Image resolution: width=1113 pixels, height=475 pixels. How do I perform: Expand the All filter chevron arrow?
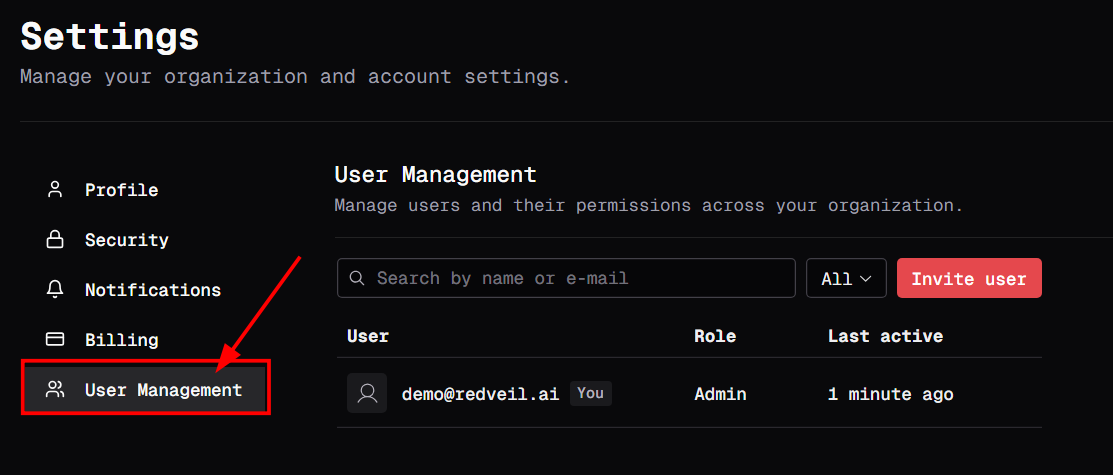click(x=866, y=279)
